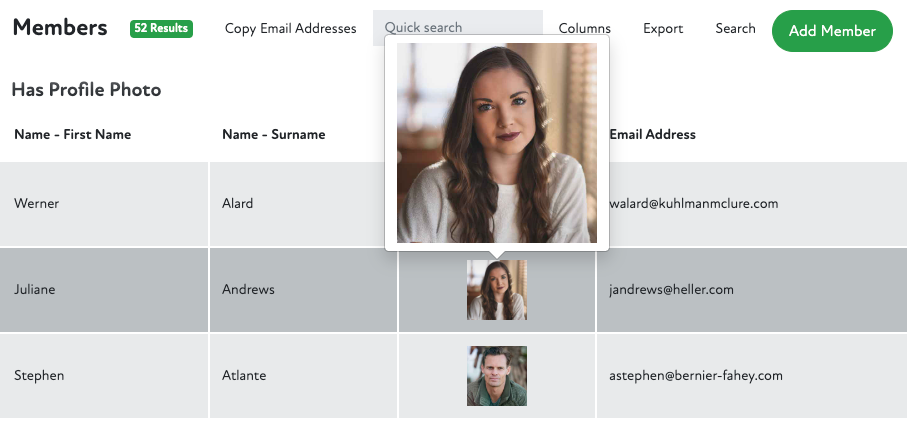Select the Juliane first name cell
Screen dimensions: 907x429
pos(35,290)
